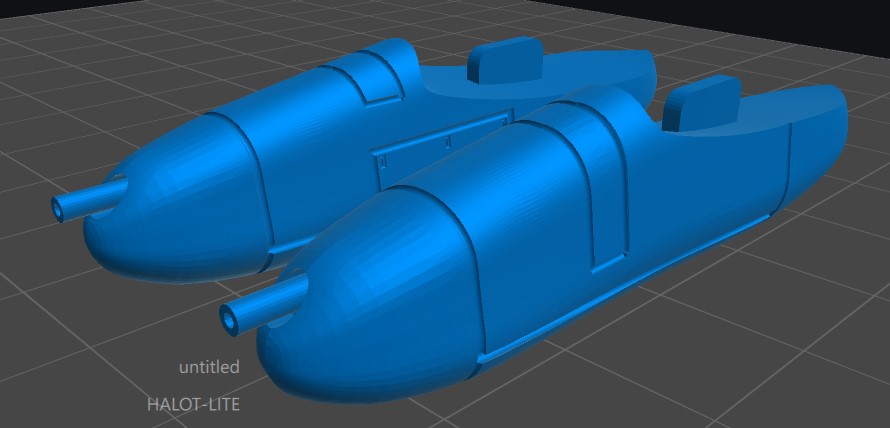Select the flat bracket plate between the pods
This screenshot has height=428, width=890.
(440, 148)
